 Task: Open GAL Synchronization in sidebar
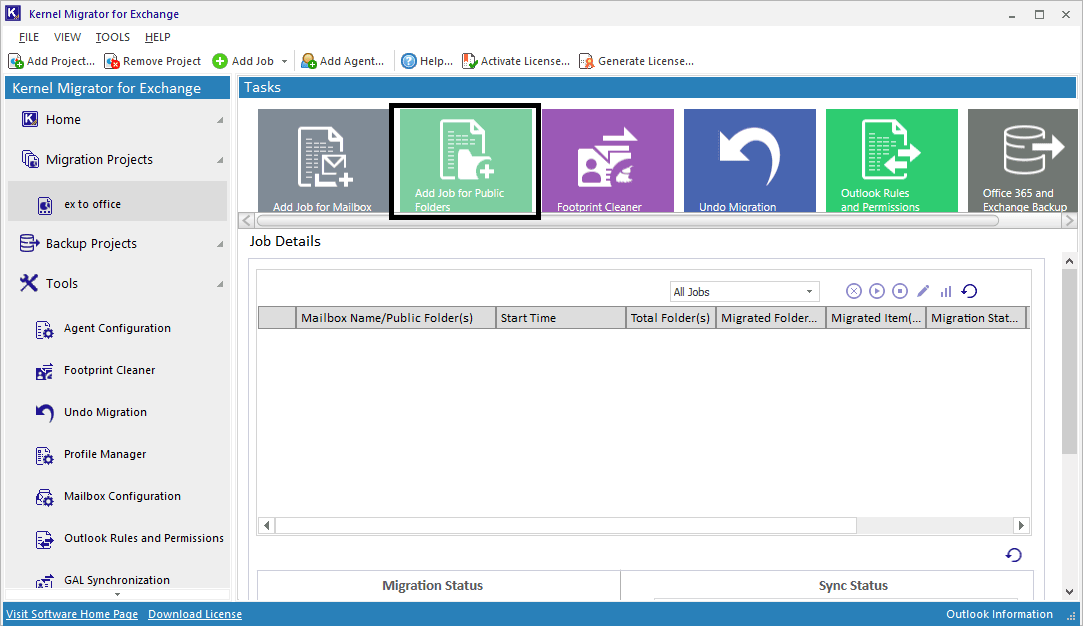[x=117, y=579]
